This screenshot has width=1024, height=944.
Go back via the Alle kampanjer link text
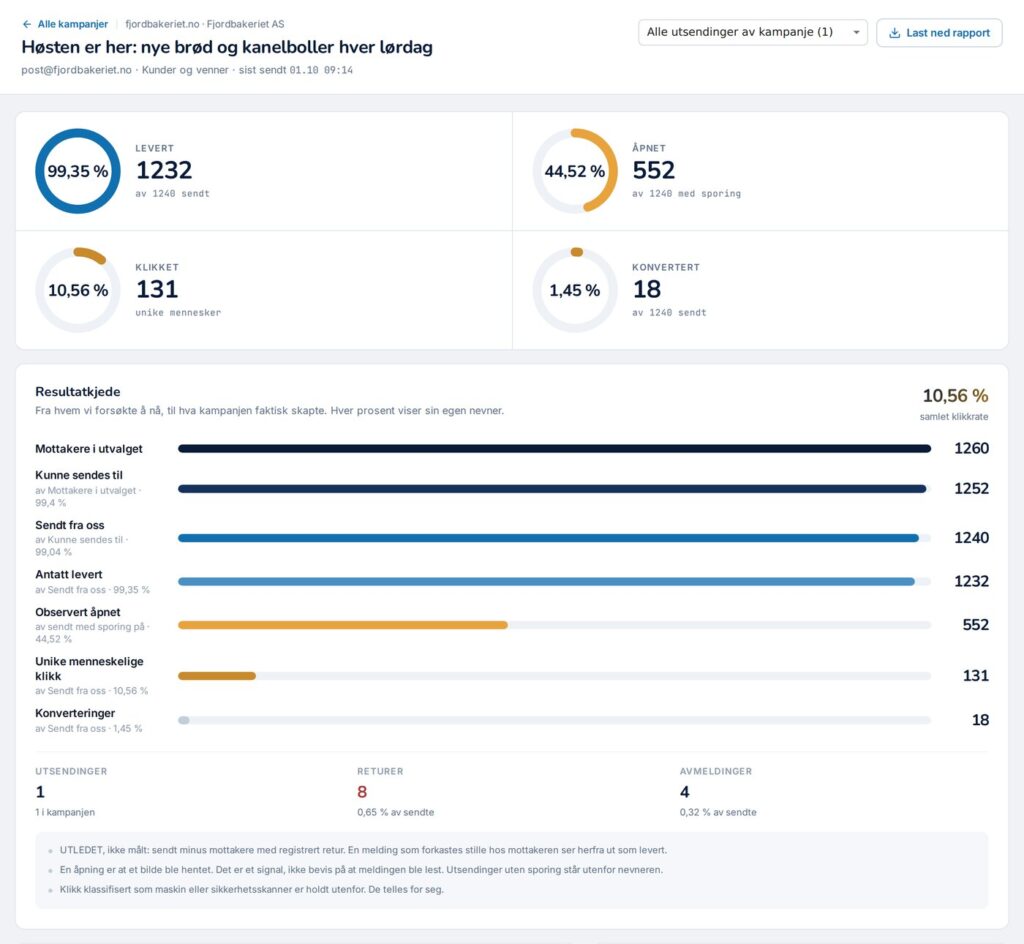click(x=72, y=24)
